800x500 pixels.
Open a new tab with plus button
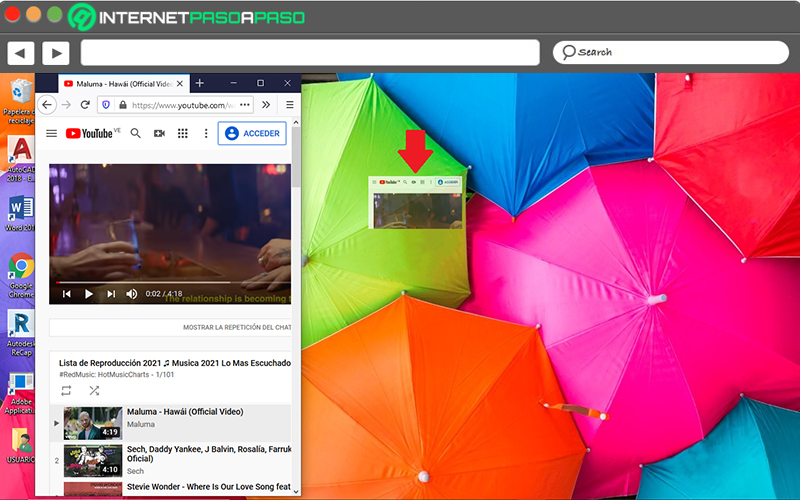pyautogui.click(x=199, y=83)
